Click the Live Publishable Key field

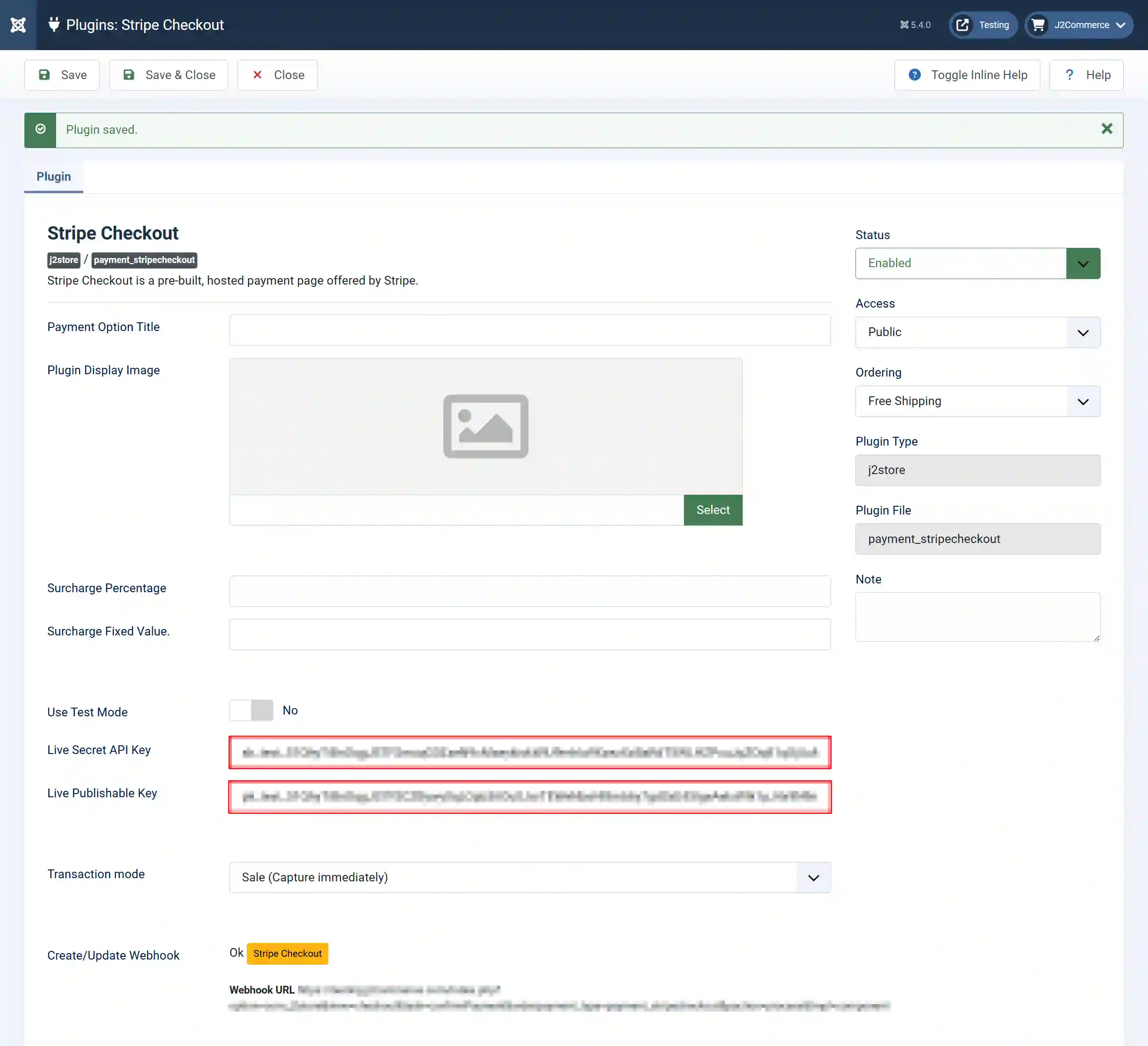pos(529,797)
